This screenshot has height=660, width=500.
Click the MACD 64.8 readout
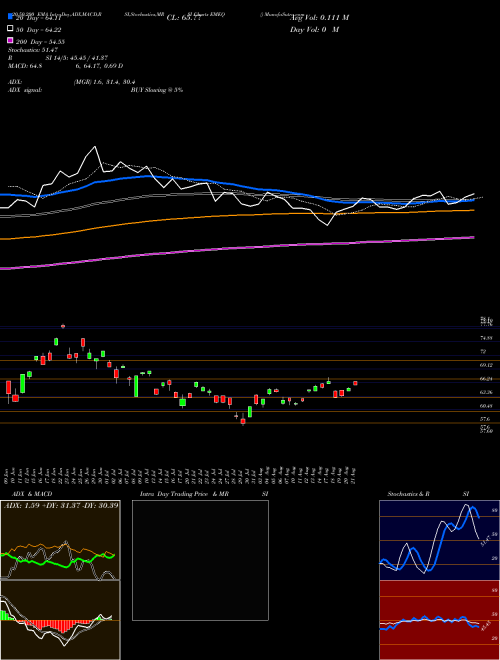tap(25, 66)
